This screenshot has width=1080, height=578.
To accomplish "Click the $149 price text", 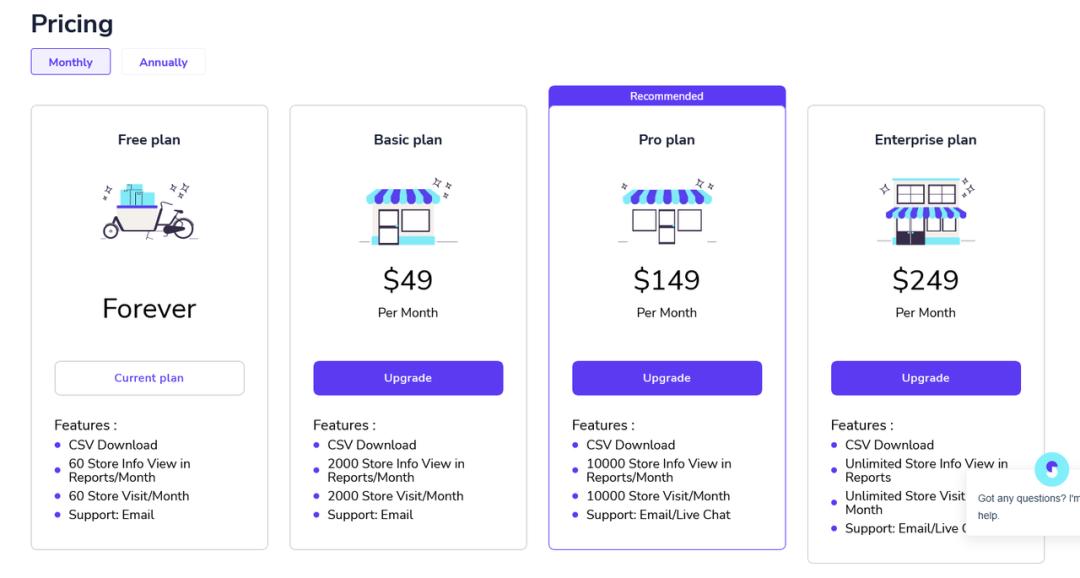I will (x=667, y=280).
